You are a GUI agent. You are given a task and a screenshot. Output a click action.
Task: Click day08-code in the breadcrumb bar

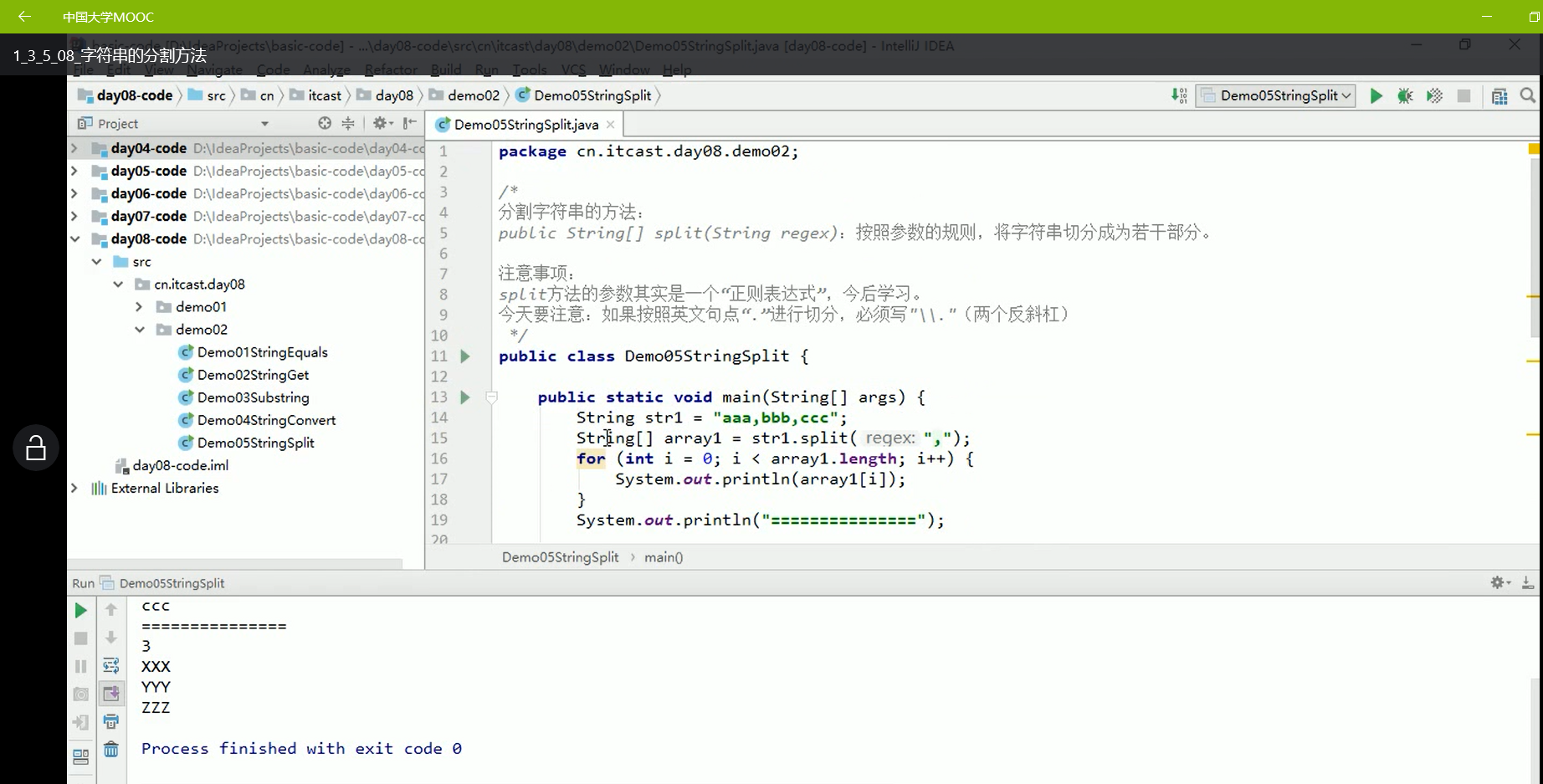point(126,96)
